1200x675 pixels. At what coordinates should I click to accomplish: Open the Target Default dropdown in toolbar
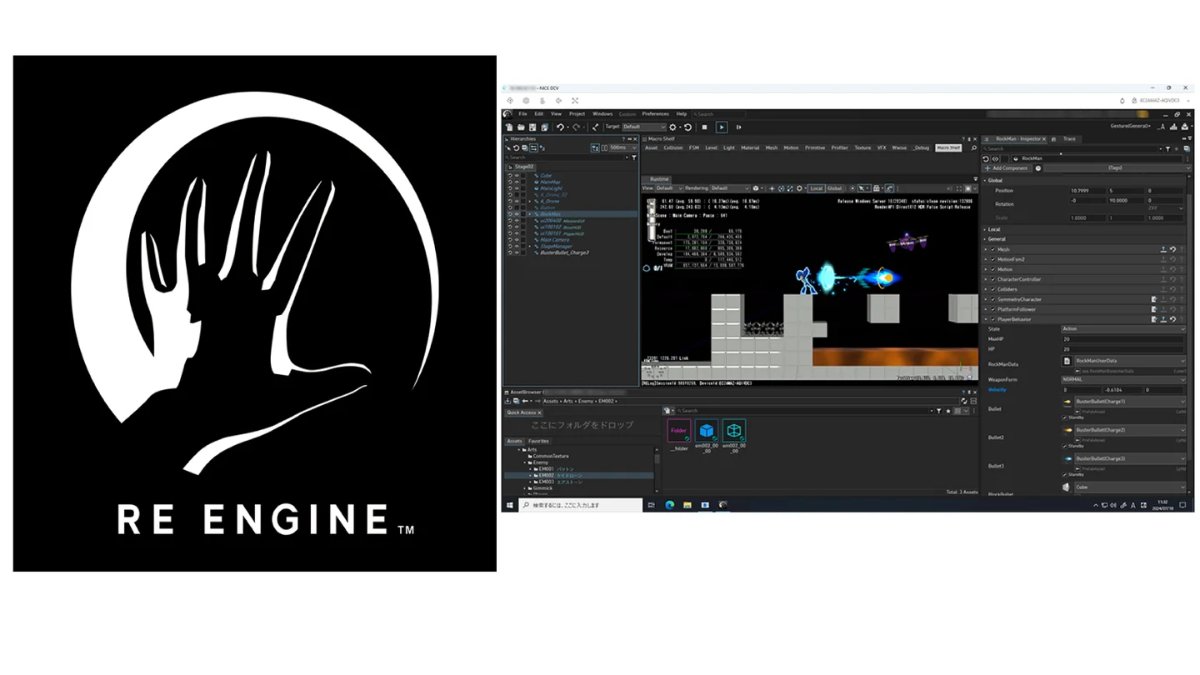pyautogui.click(x=644, y=127)
